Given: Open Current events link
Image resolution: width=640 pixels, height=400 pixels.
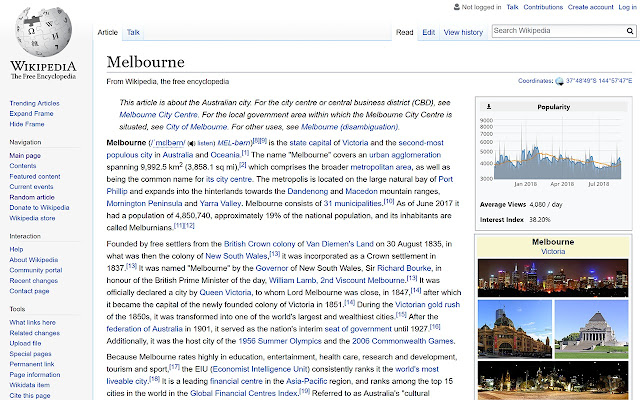Looking at the screenshot, I should click(x=31, y=187).
